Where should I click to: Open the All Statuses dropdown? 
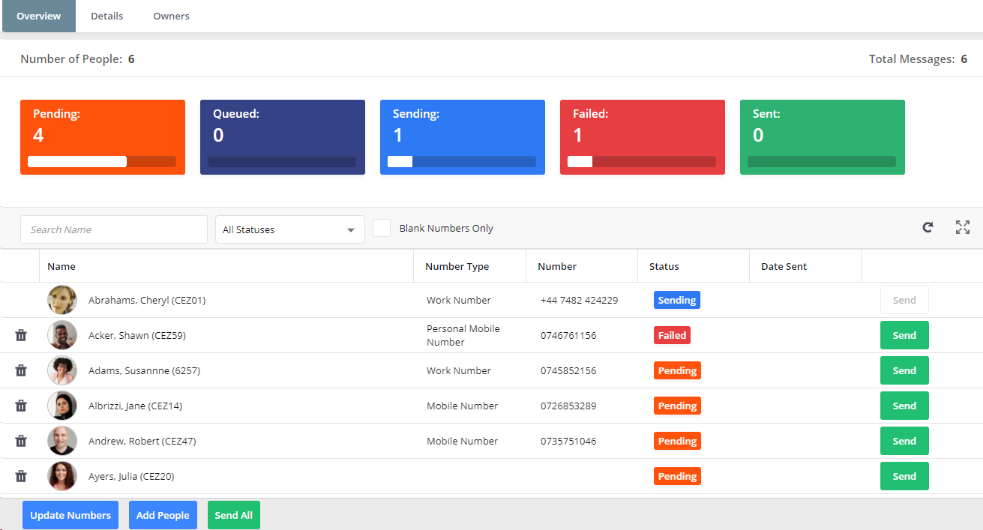pyautogui.click(x=290, y=230)
